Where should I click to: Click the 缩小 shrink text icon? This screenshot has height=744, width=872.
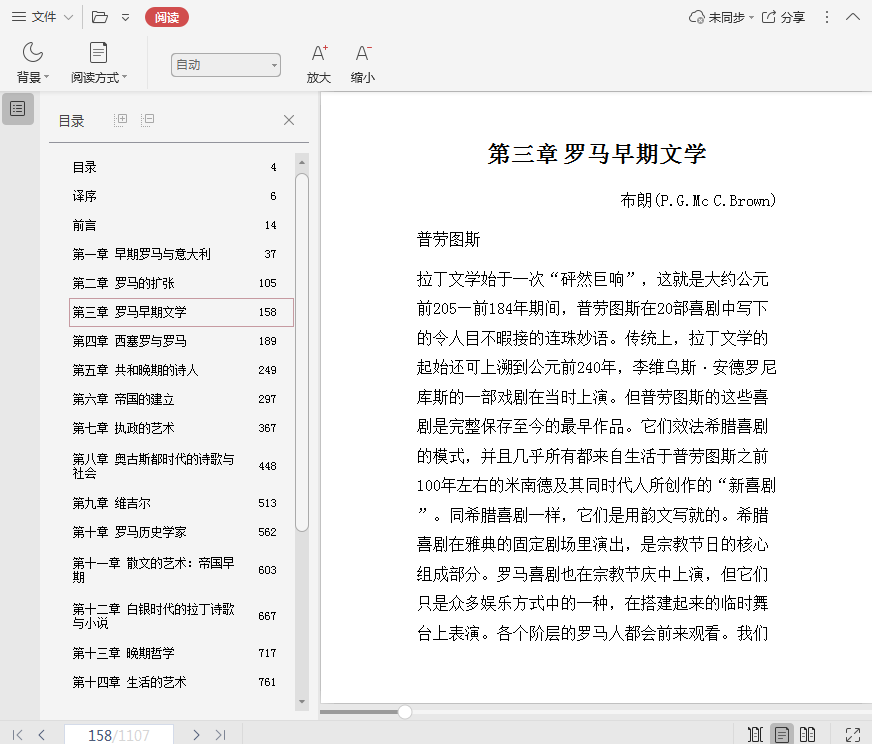[362, 62]
